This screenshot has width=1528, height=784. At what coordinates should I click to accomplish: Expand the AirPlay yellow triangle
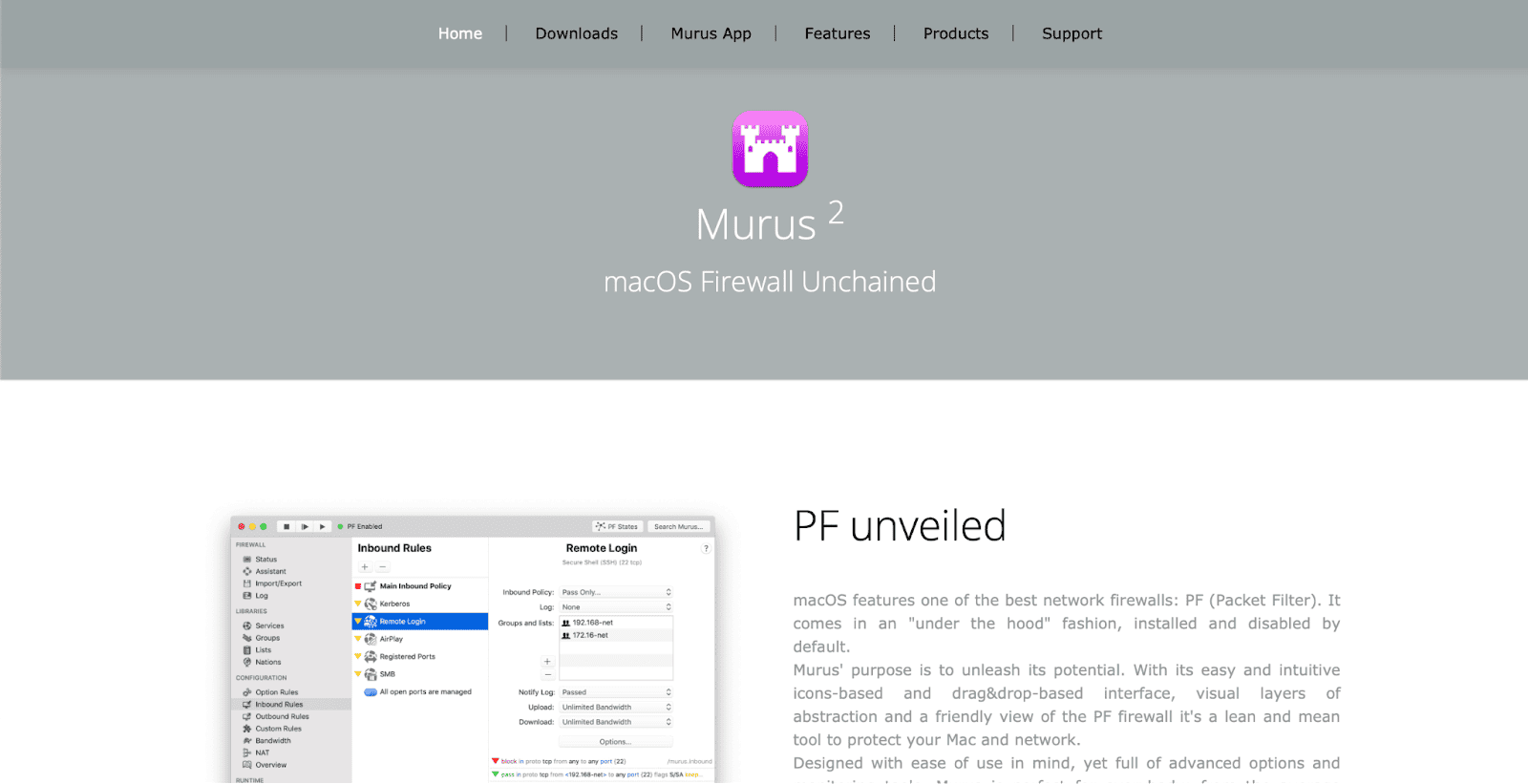358,639
